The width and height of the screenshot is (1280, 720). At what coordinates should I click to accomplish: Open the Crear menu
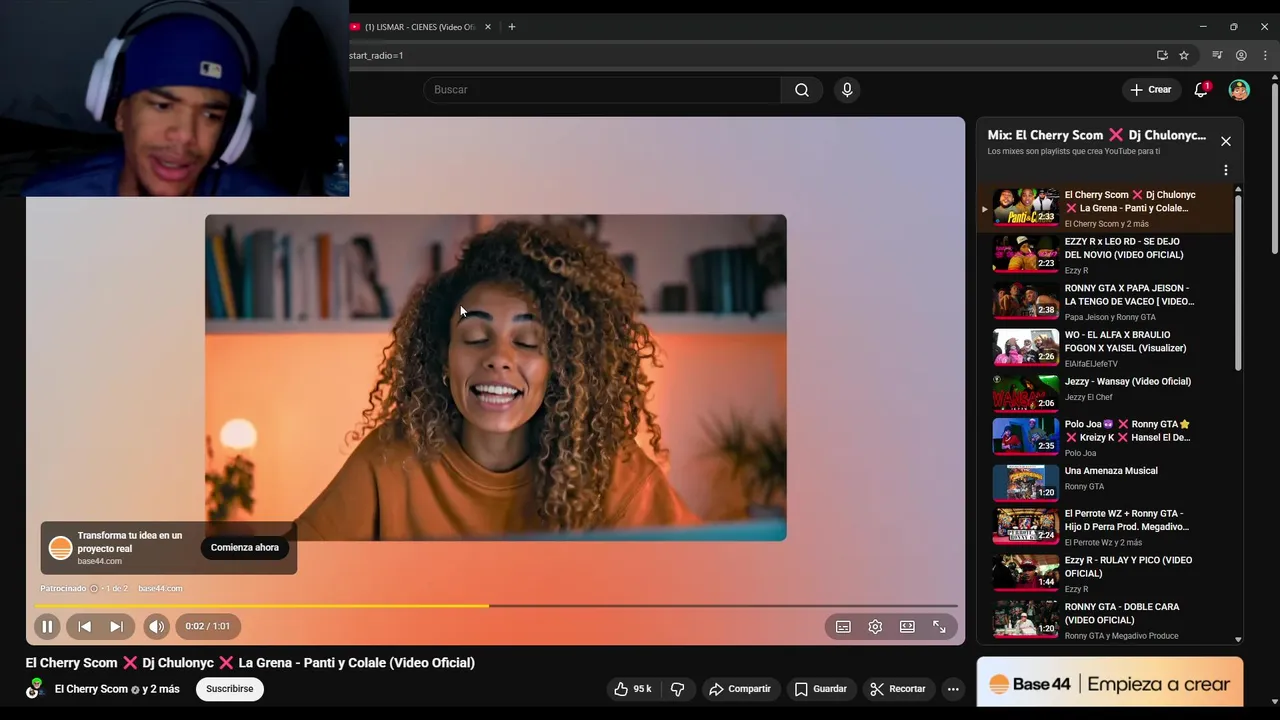(x=1150, y=90)
